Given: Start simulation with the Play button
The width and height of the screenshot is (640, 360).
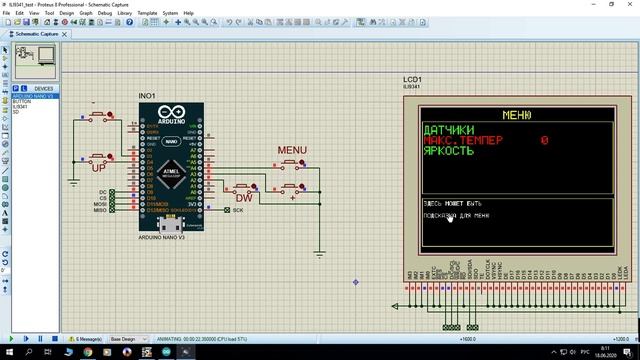Looking at the screenshot, I should 11,339.
